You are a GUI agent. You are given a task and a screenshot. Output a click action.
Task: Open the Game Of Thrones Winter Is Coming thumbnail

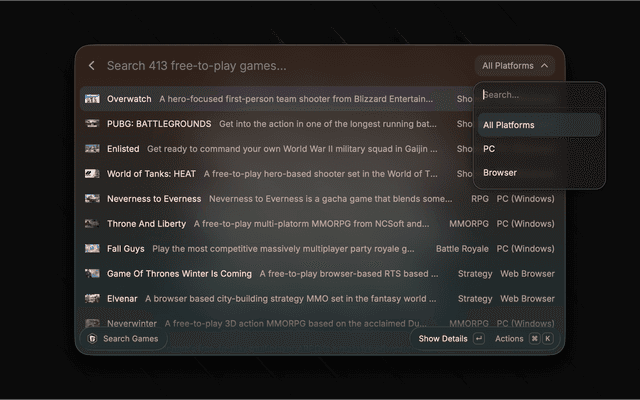(x=92, y=273)
